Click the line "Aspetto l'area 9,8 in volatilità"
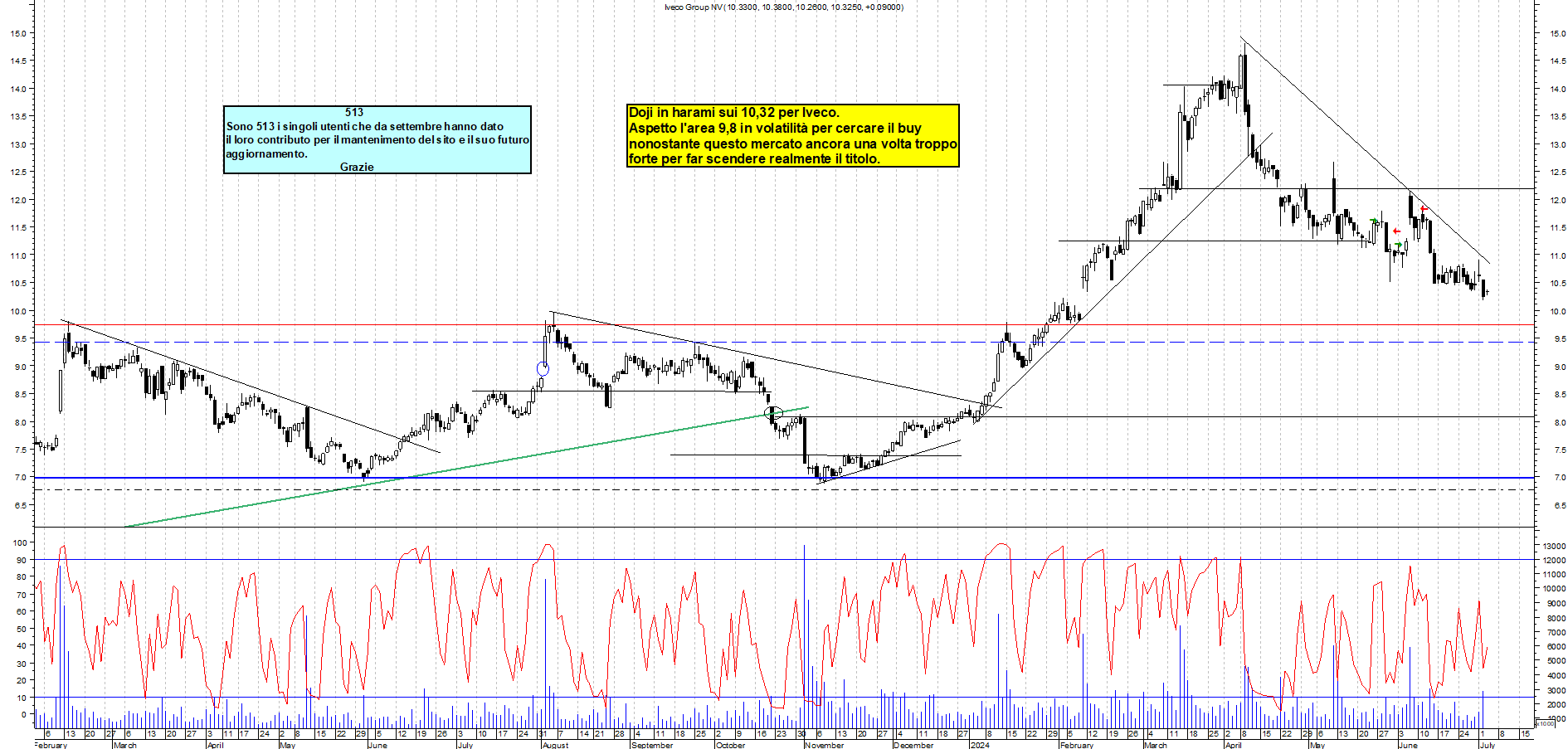The width and height of the screenshot is (1568, 749). click(775, 128)
